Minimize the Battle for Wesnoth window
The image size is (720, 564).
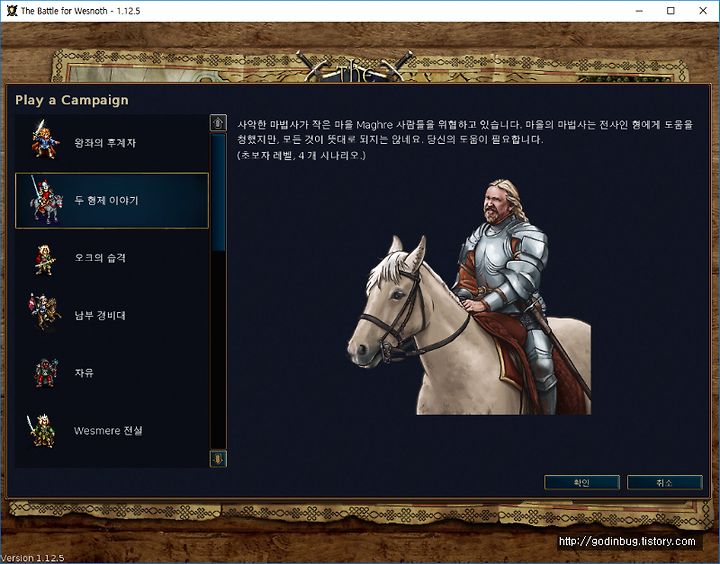coord(639,11)
